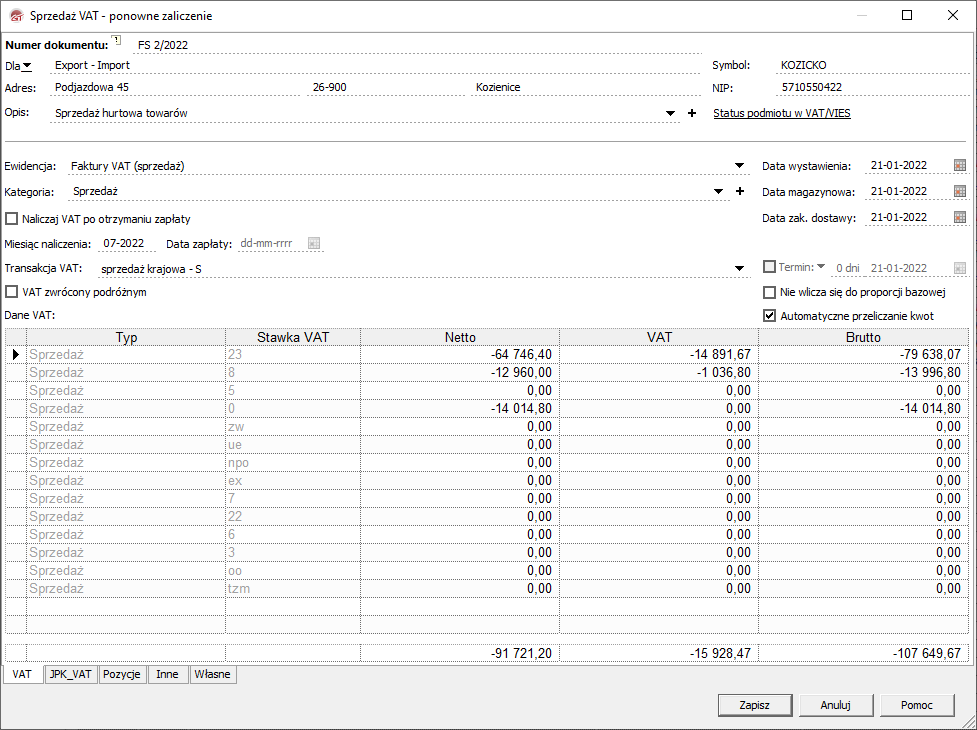
Task: Switch to the JPK_VAT tab
Action: click(x=70, y=674)
